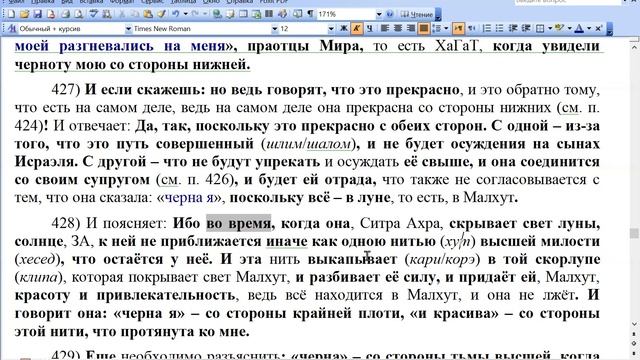Expand the 171% zoom list
Viewport: 640px width, 360px height.
379,14
